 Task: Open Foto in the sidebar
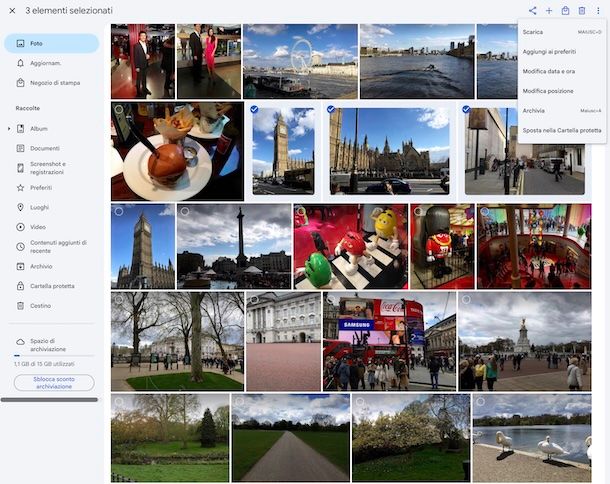(x=51, y=43)
